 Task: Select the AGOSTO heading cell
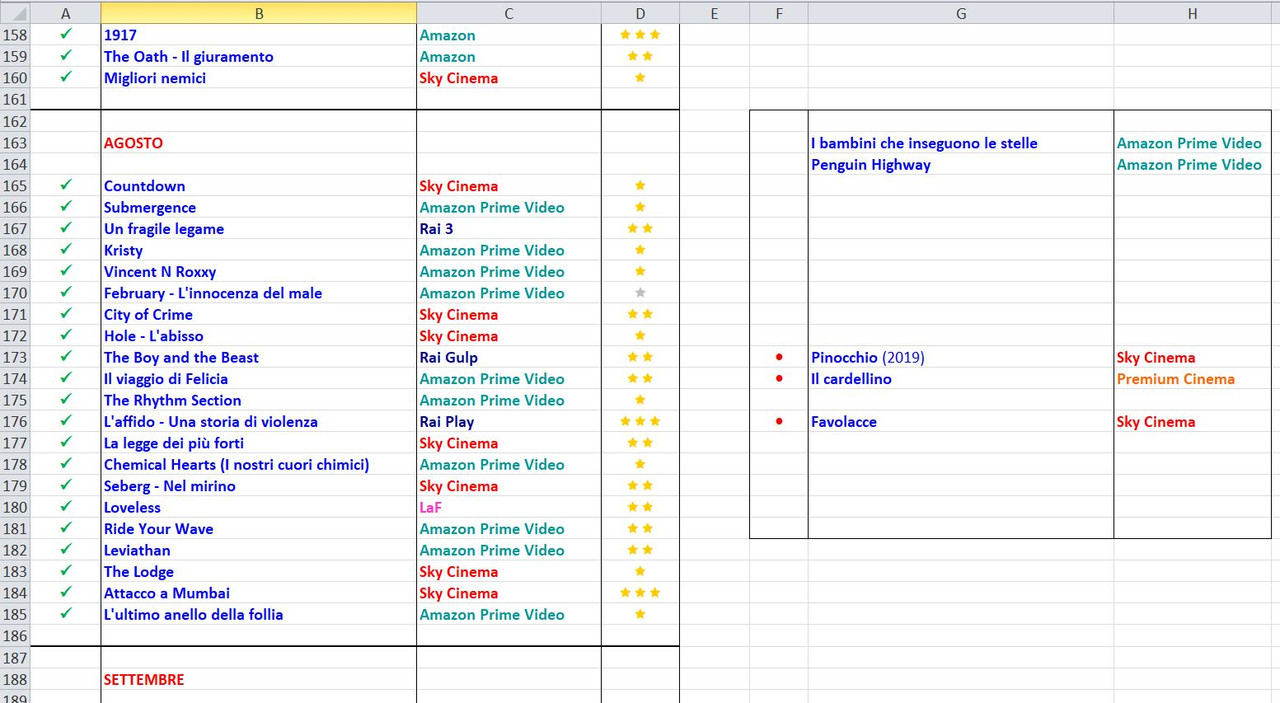pos(258,143)
